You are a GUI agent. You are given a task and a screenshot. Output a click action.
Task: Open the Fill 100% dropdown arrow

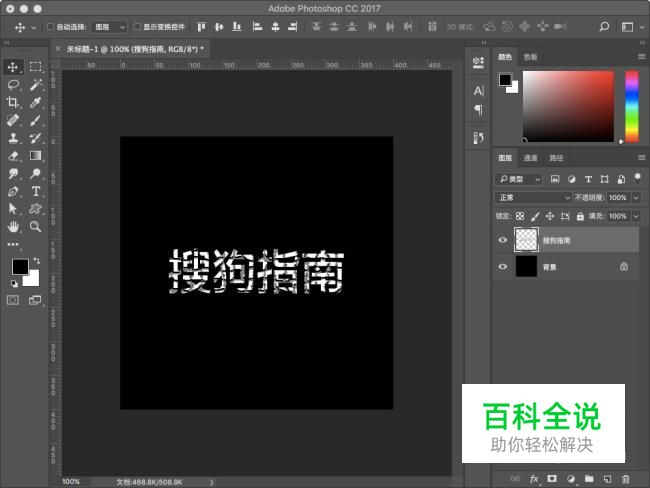pyautogui.click(x=636, y=216)
